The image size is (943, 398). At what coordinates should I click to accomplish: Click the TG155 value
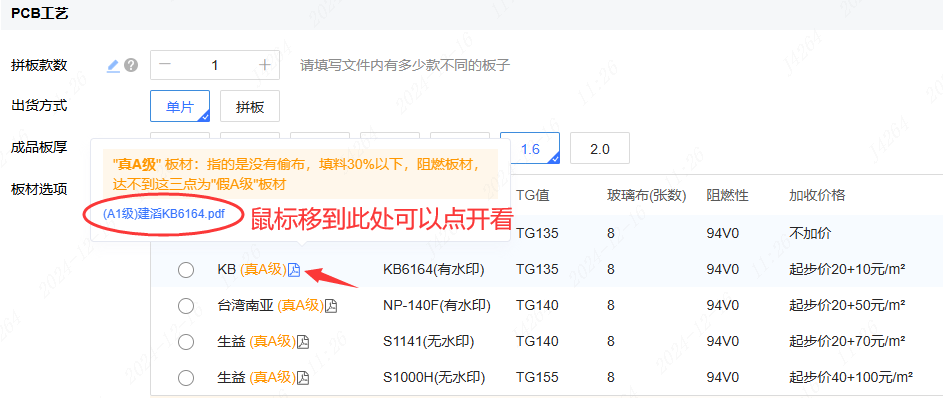[x=537, y=378]
